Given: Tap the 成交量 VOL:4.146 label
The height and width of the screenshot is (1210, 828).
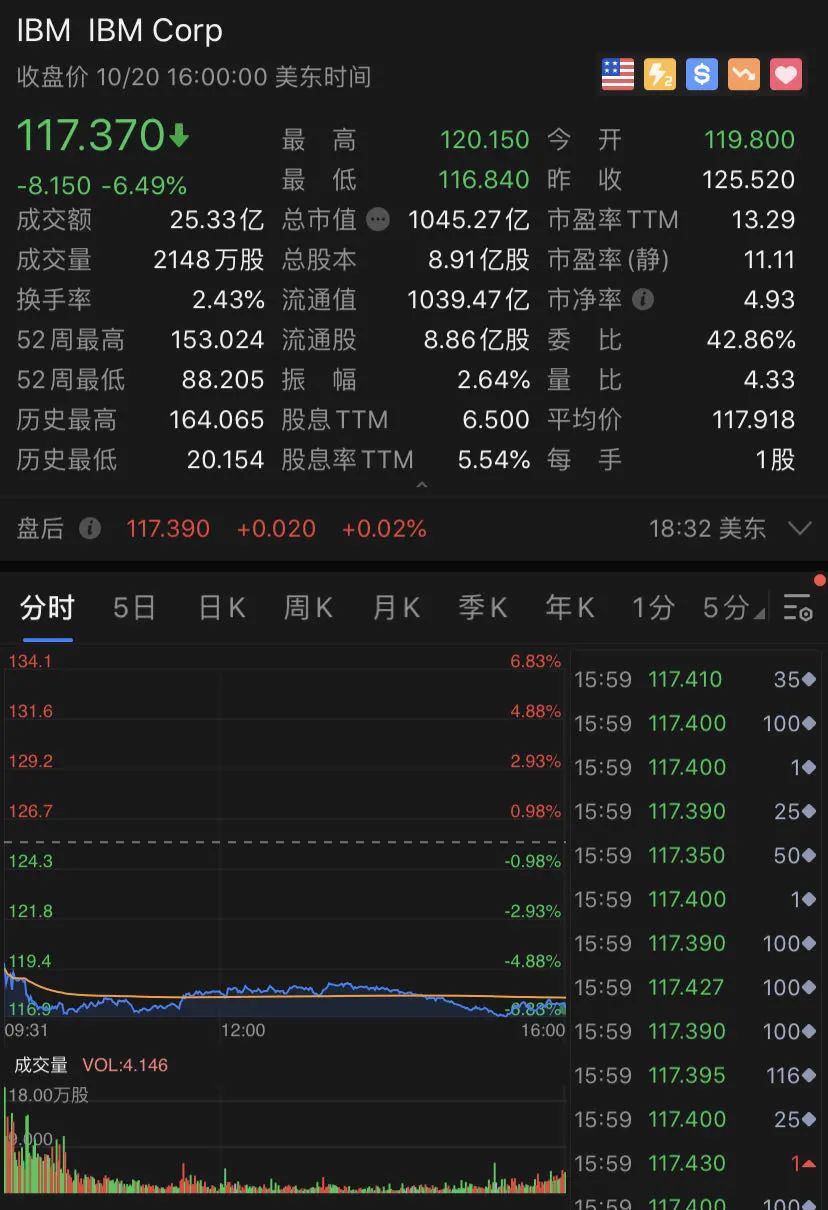Looking at the screenshot, I should coord(91,1065).
